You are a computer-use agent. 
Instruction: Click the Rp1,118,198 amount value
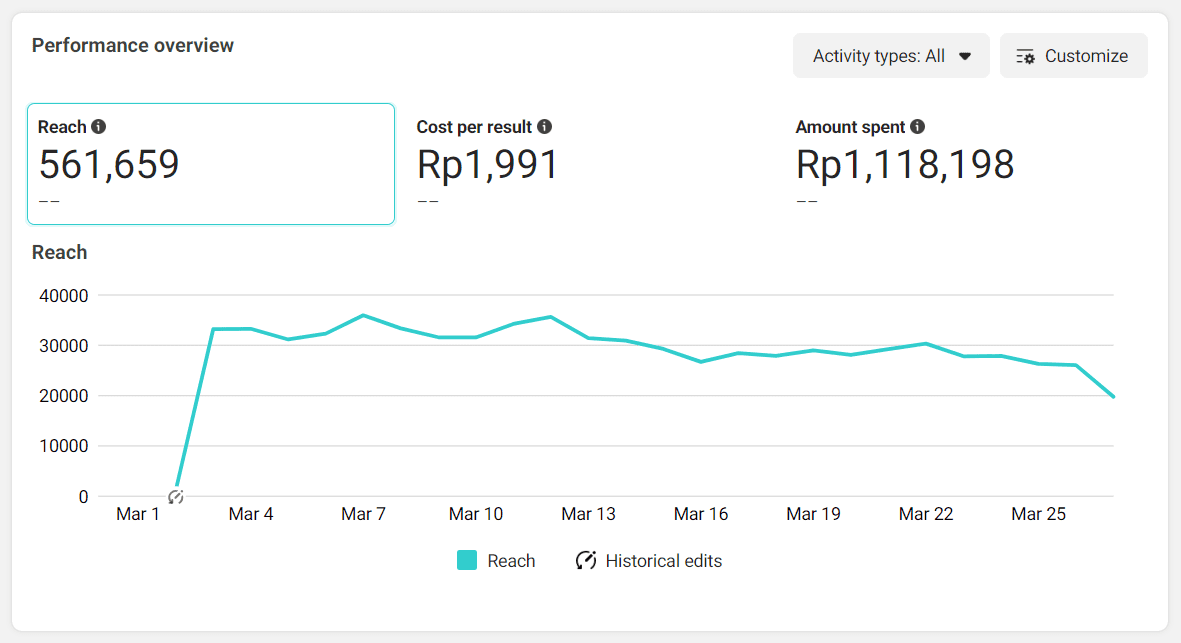click(904, 165)
